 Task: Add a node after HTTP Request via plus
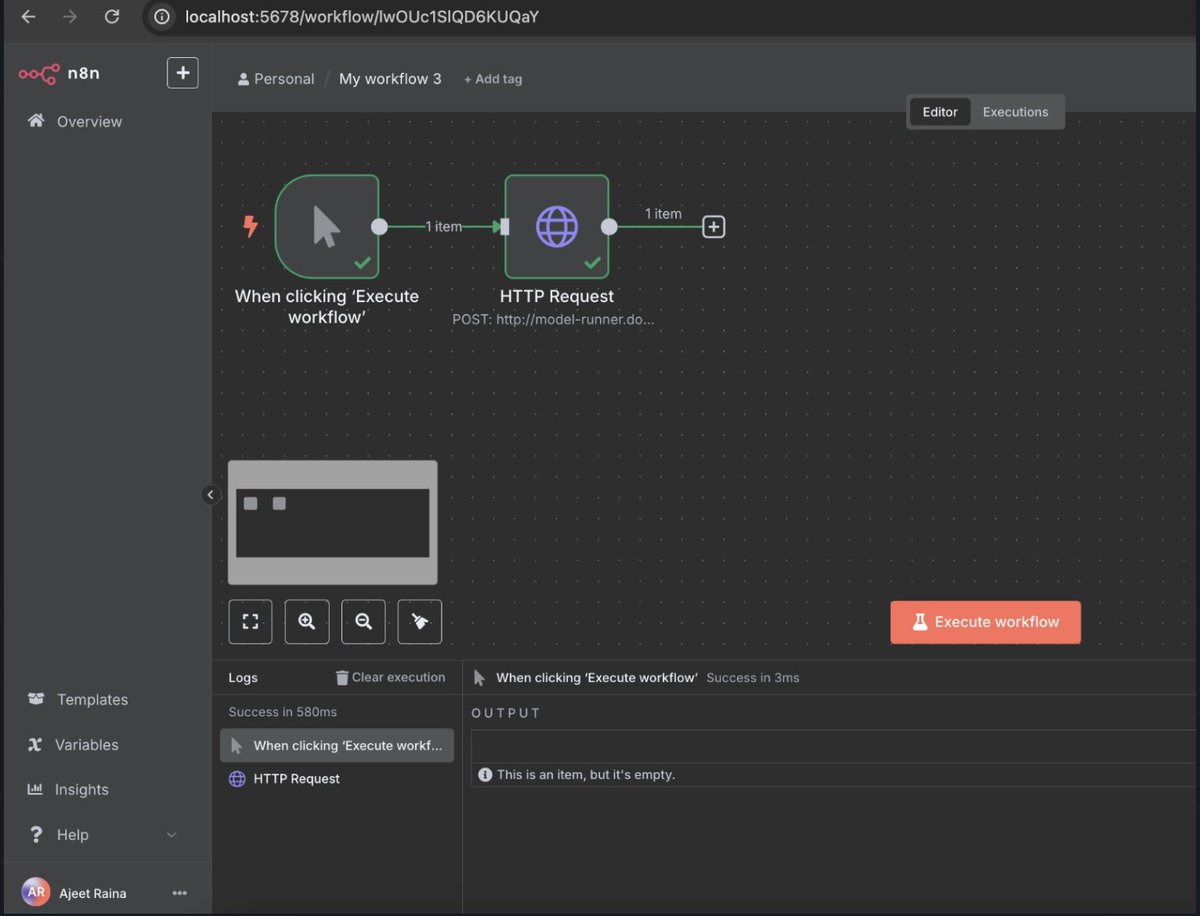[713, 226]
